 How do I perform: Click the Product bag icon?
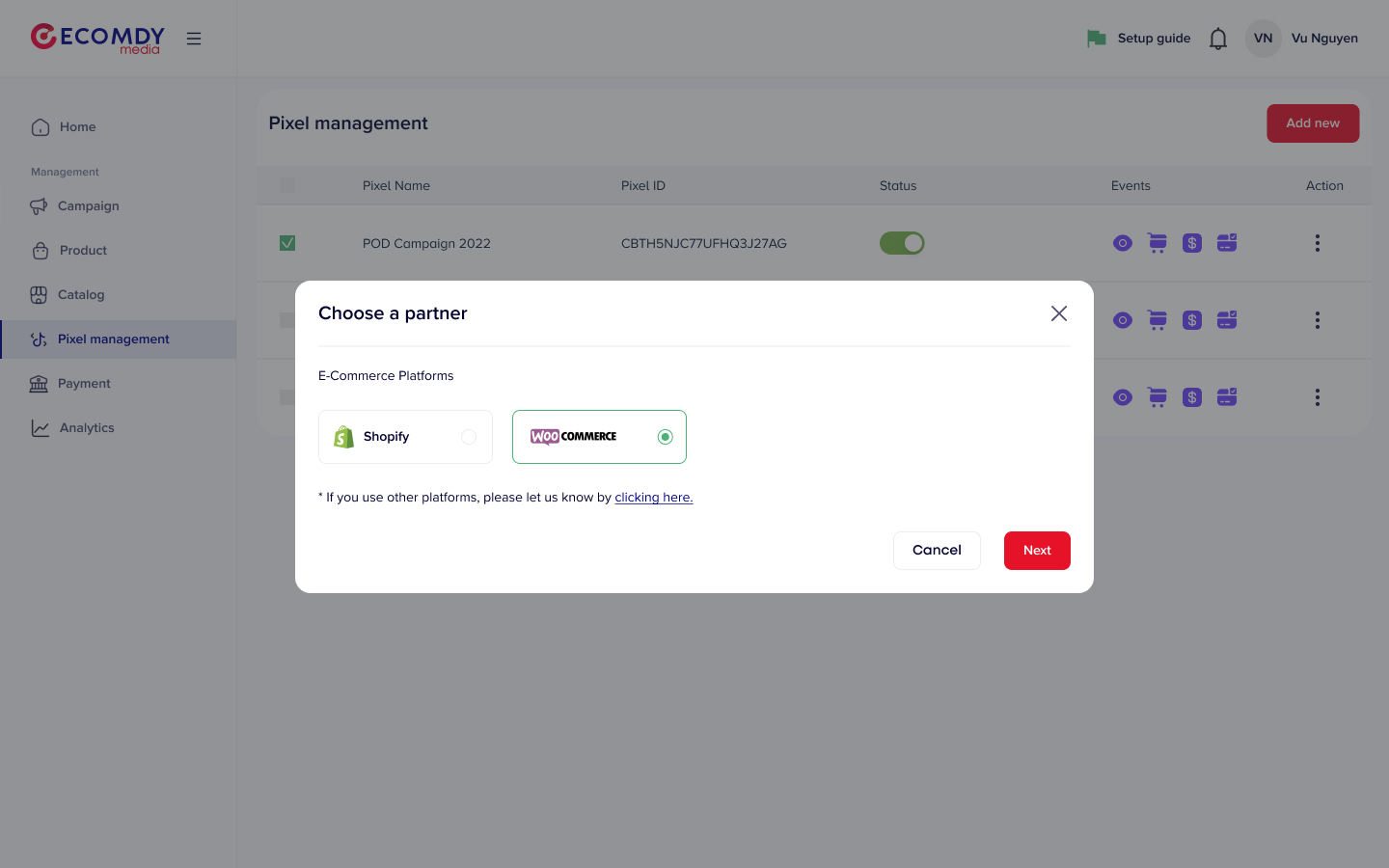click(x=41, y=251)
